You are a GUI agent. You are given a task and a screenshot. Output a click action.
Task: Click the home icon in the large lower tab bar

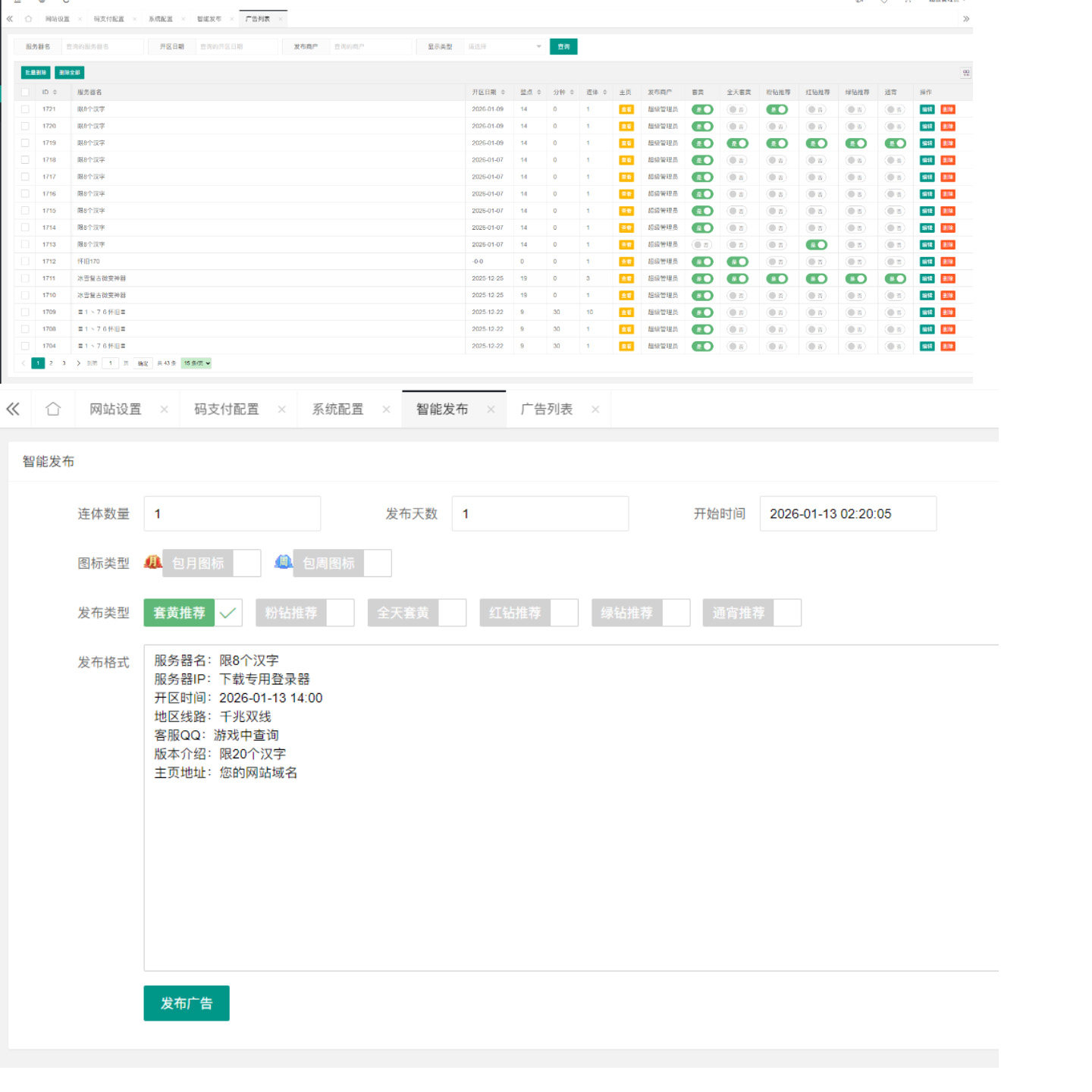point(53,409)
